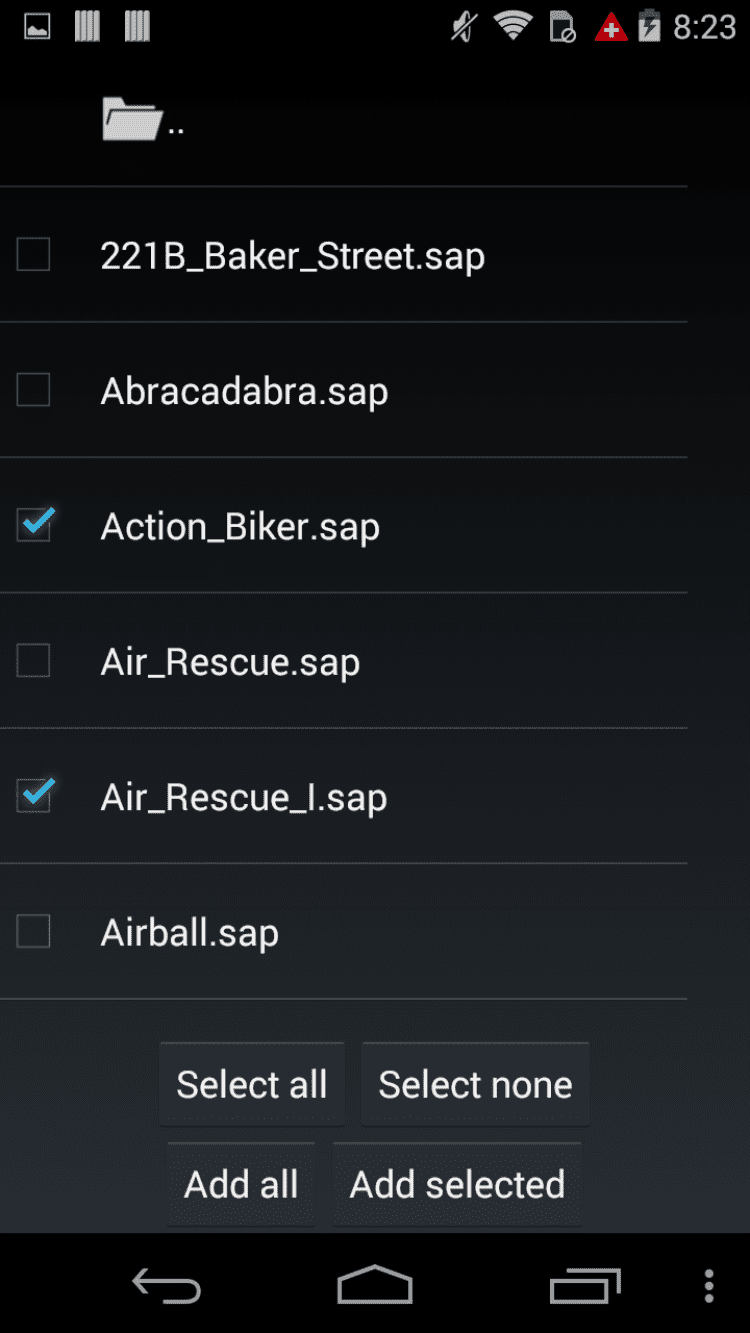
Task: Check the 221B_Baker_Street.sap checkbox
Action: pos(34,255)
